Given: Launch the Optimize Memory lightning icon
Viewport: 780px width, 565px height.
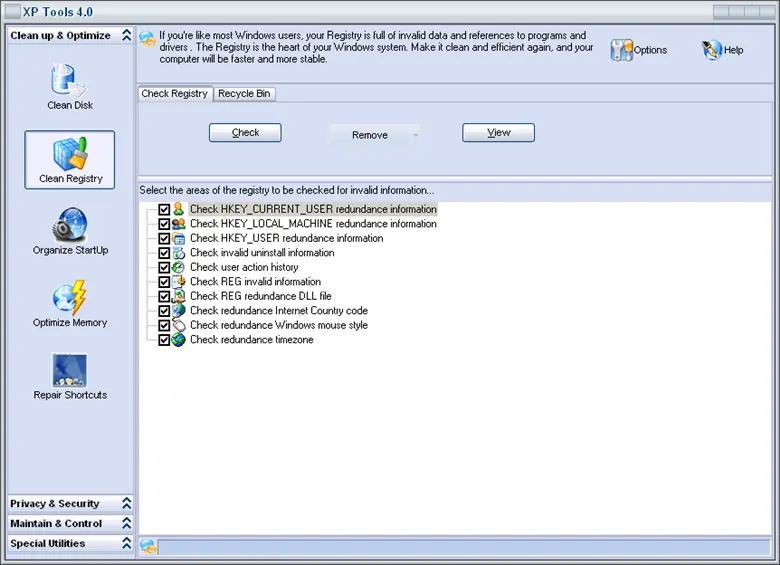Looking at the screenshot, I should click(x=70, y=297).
